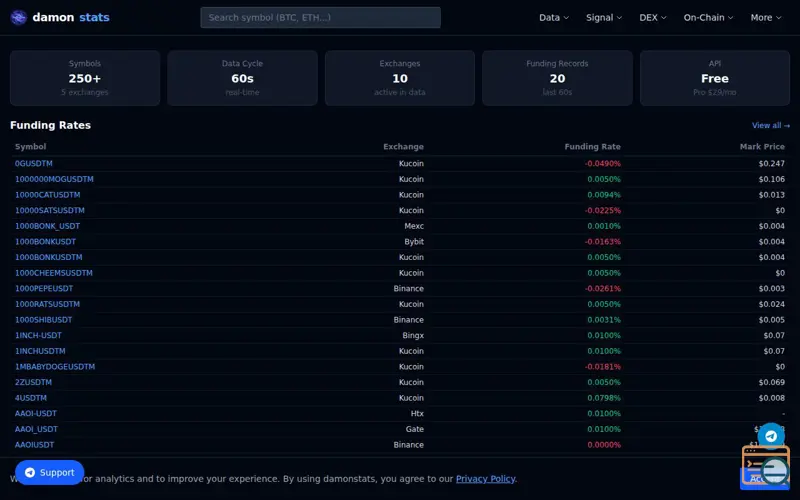Open the 10000SATSUSDTM symbol link
Image resolution: width=800 pixels, height=500 pixels.
49,210
